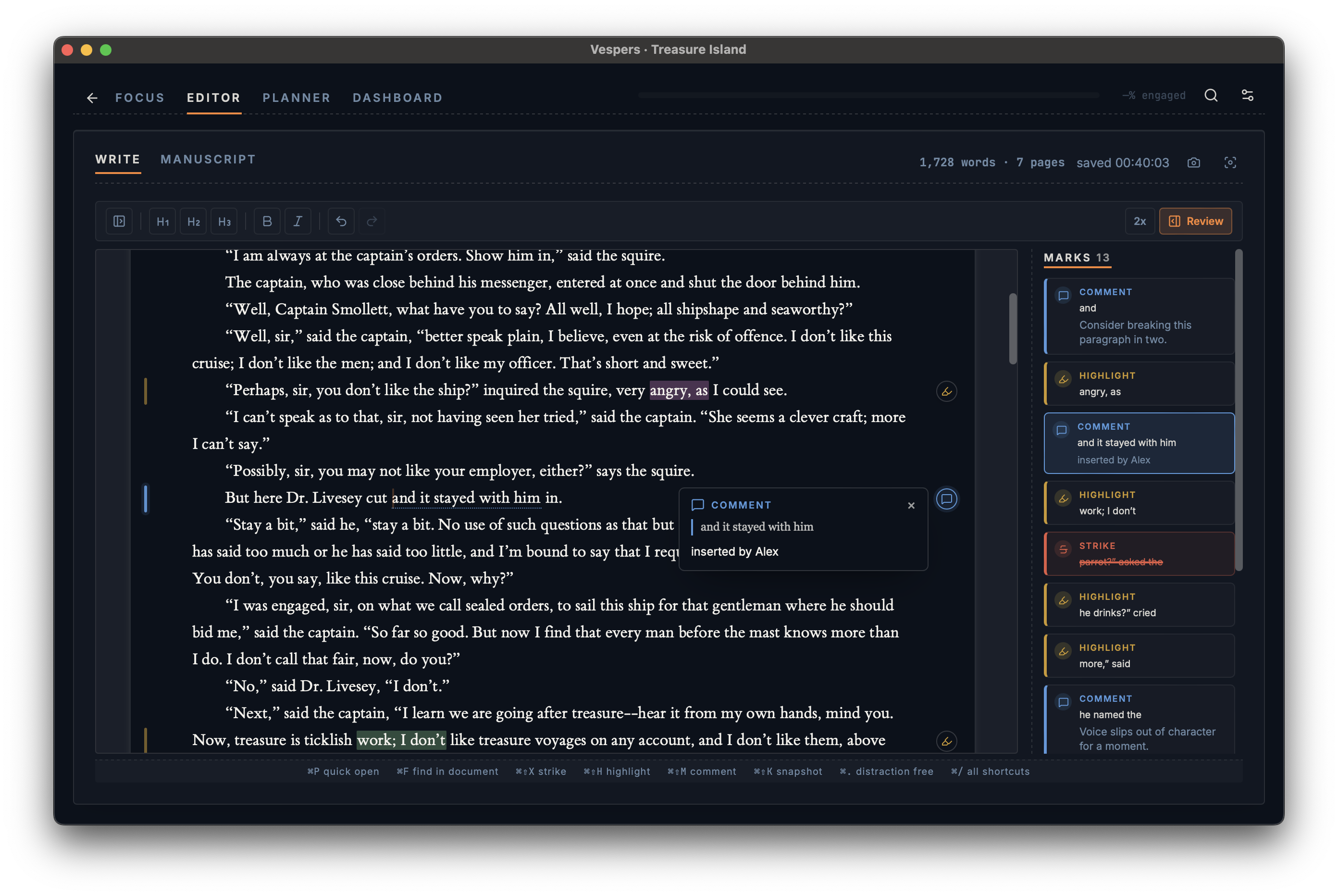Toggle bold formatting
Image resolution: width=1338 pixels, height=896 pixels.
[x=267, y=221]
